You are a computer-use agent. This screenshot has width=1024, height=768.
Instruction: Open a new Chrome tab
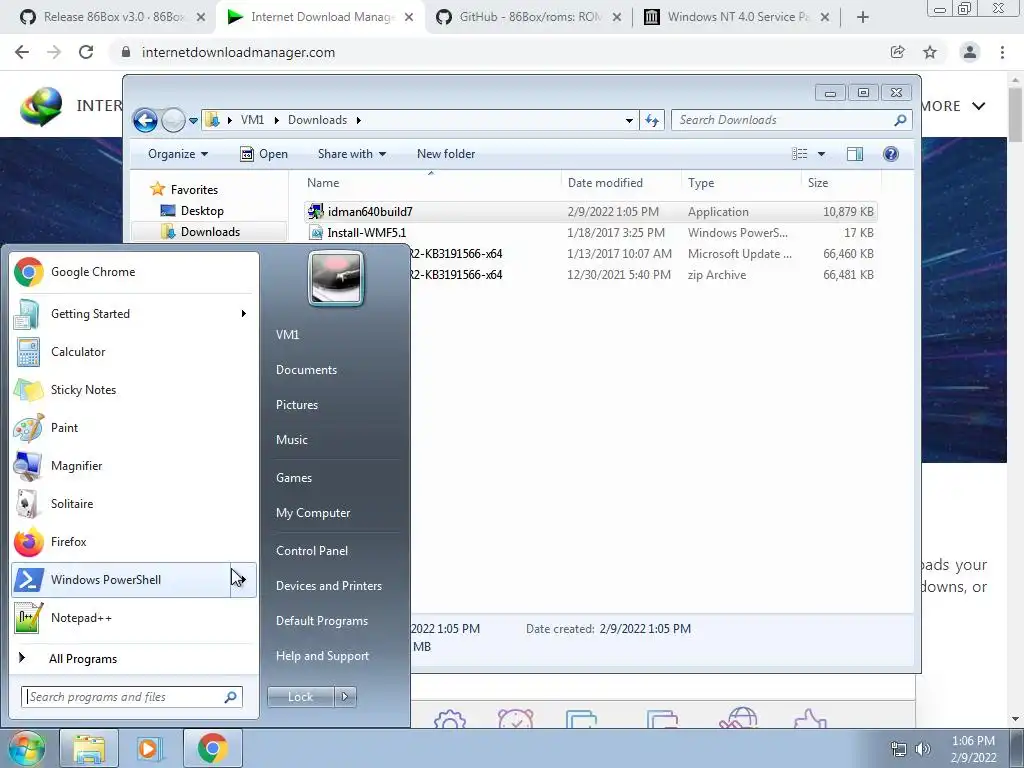pyautogui.click(x=863, y=17)
